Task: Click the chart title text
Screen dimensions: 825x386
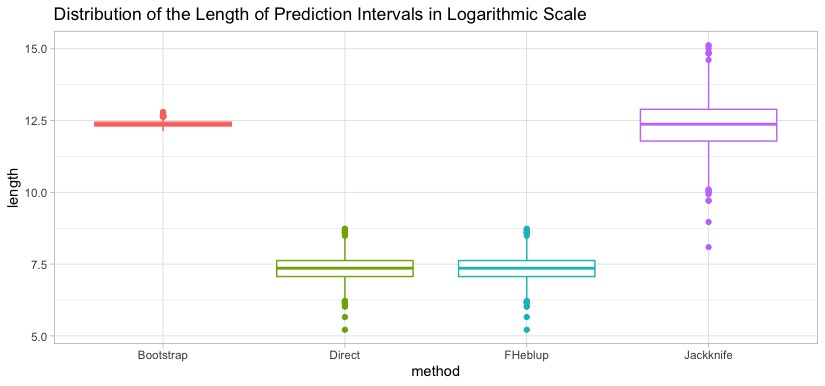Action: pyautogui.click(x=320, y=14)
